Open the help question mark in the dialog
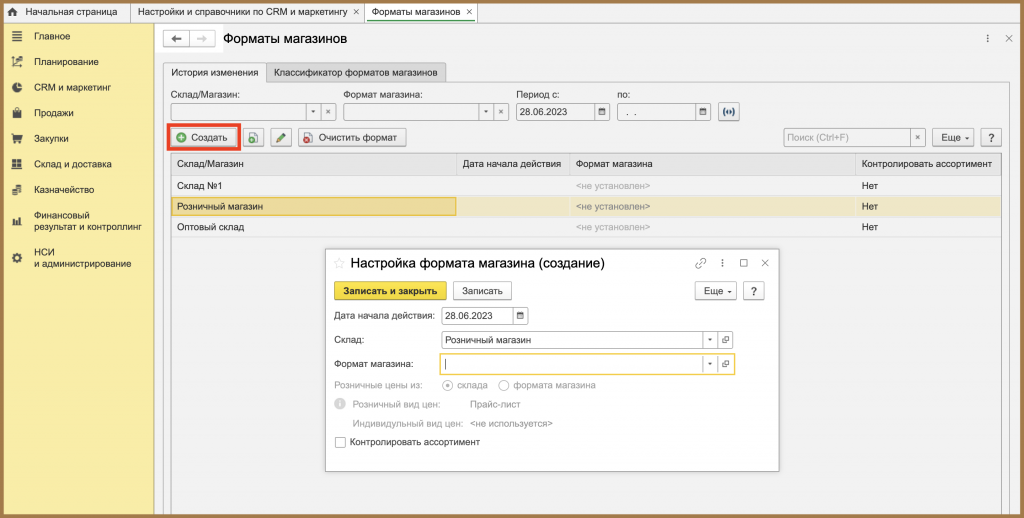This screenshot has height=518, width=1024. point(754,291)
